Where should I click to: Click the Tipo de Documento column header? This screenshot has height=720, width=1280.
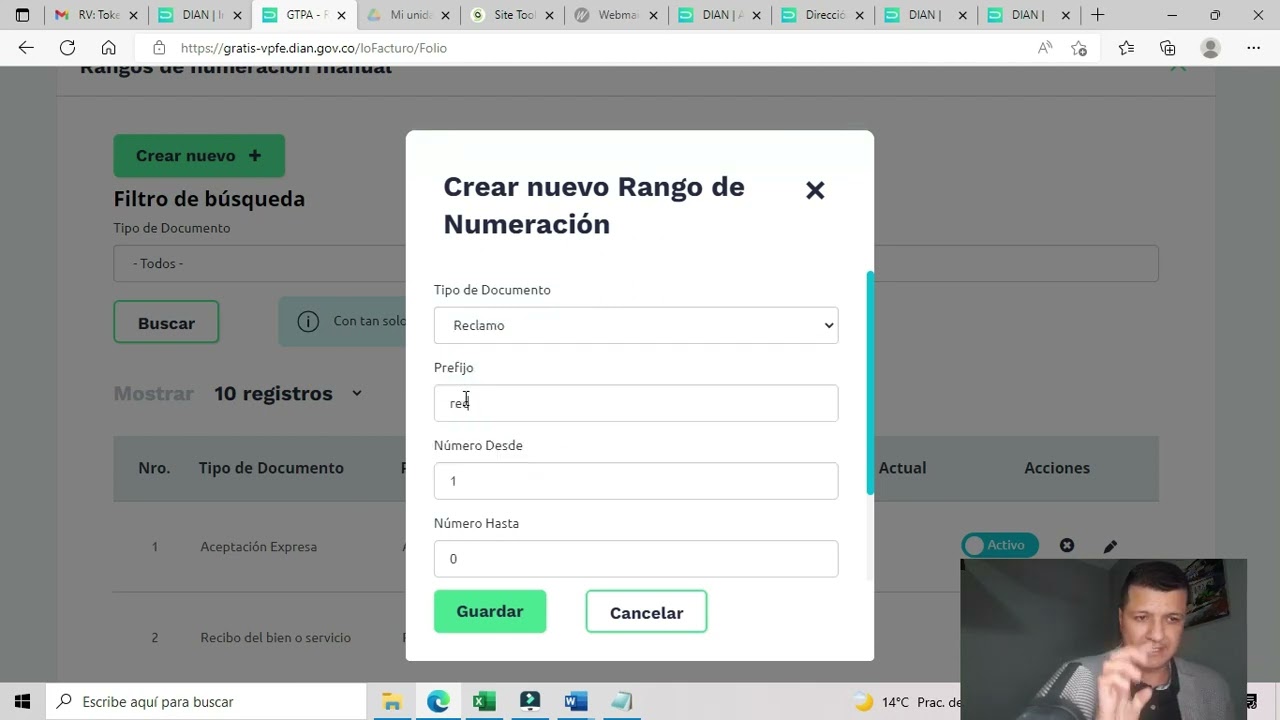(x=271, y=468)
